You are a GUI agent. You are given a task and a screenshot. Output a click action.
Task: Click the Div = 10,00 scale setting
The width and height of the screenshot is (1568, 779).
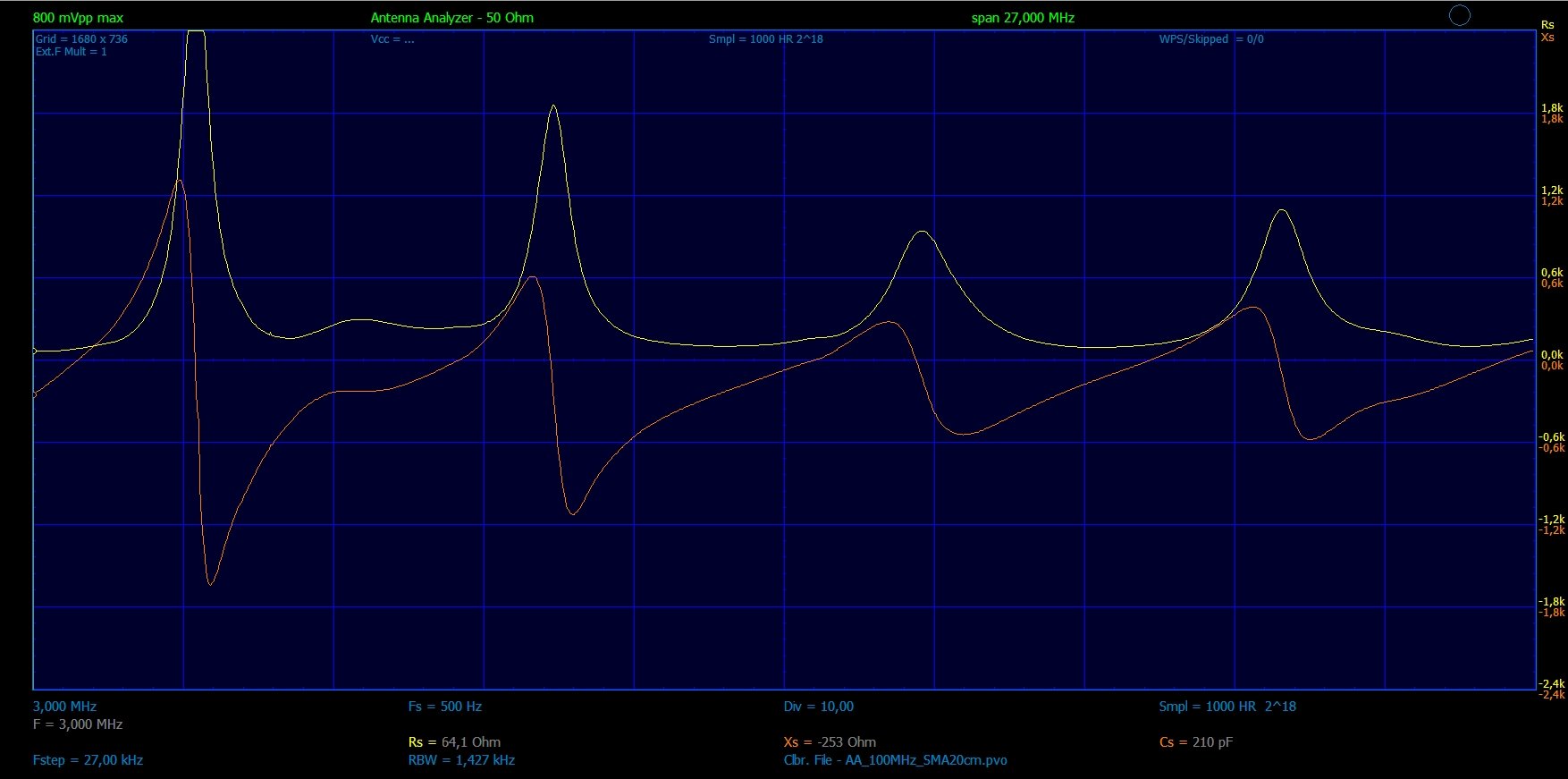click(x=818, y=707)
